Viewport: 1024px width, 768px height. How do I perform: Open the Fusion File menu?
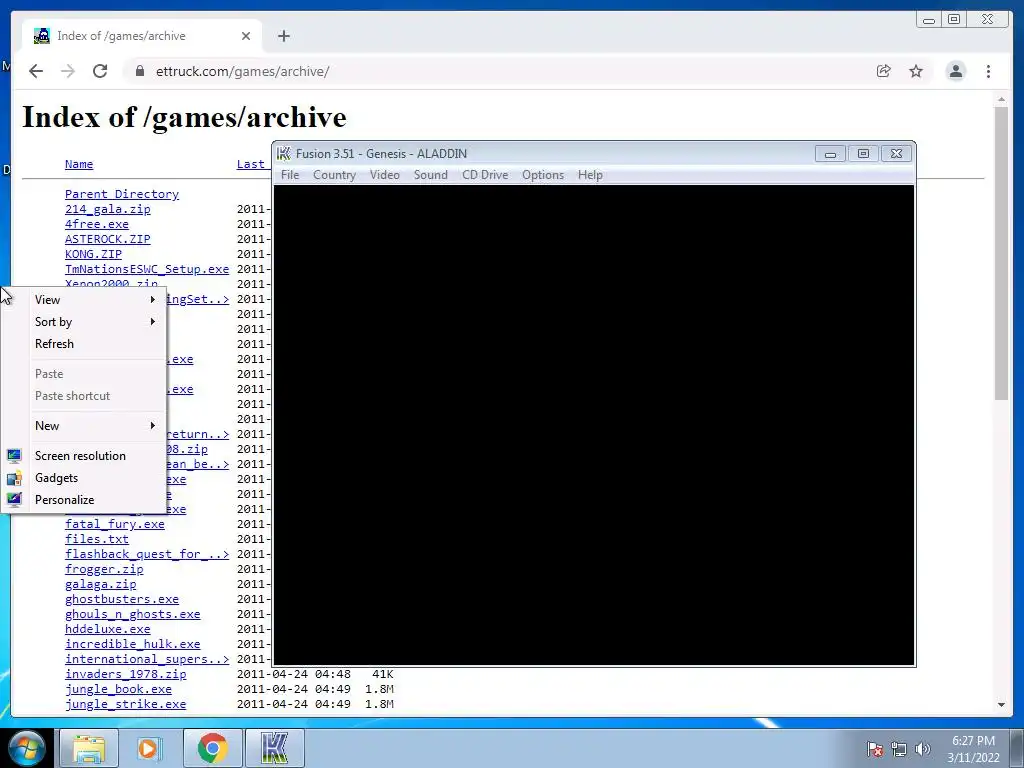[290, 175]
